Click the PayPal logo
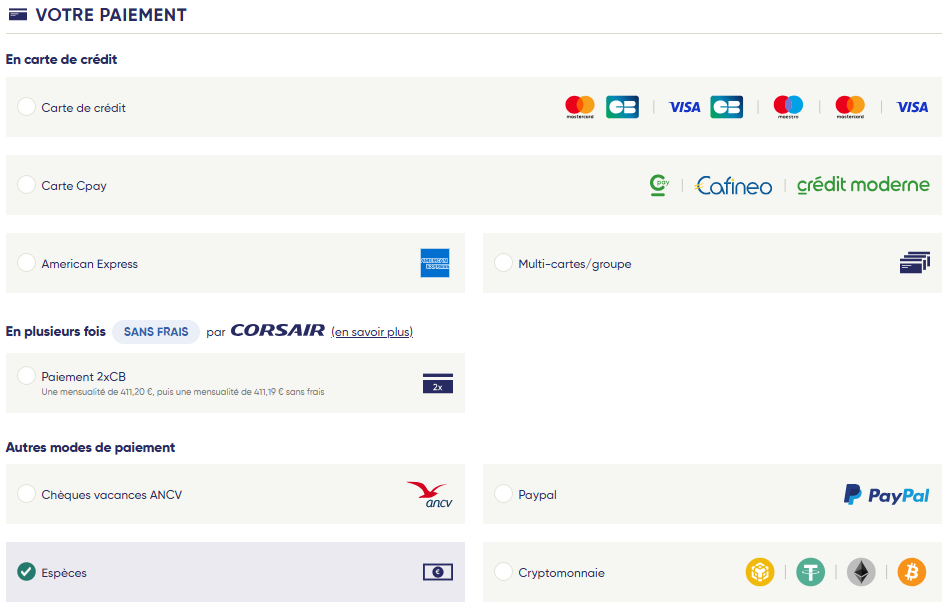The width and height of the screenshot is (949, 608). [x=886, y=494]
